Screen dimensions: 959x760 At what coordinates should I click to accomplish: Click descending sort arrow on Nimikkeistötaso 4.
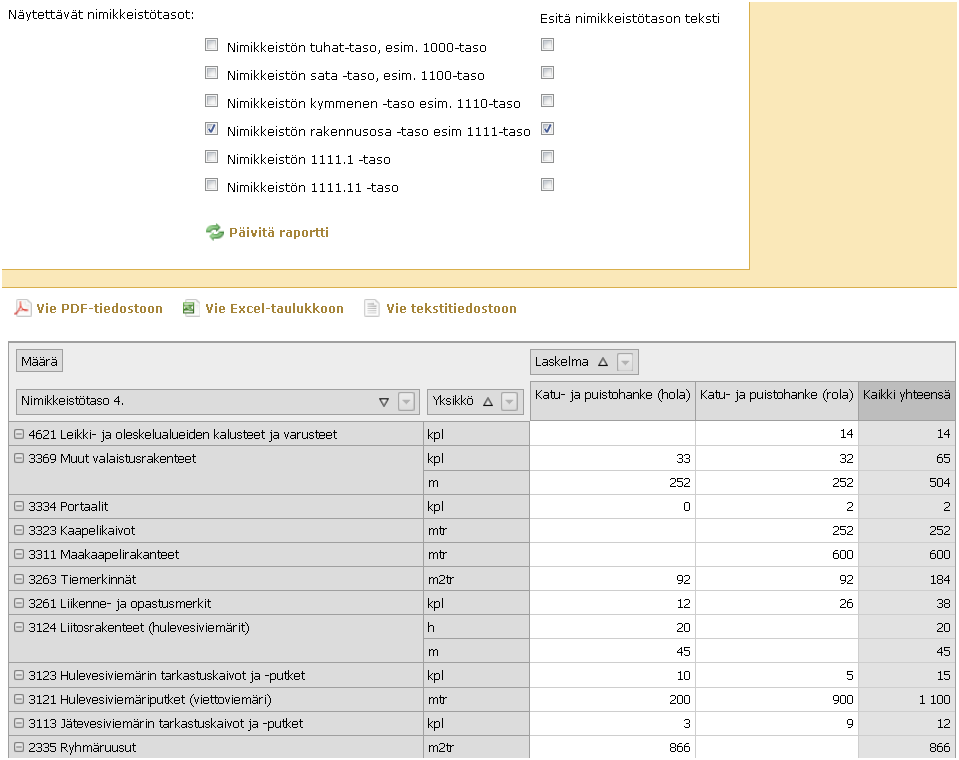384,402
